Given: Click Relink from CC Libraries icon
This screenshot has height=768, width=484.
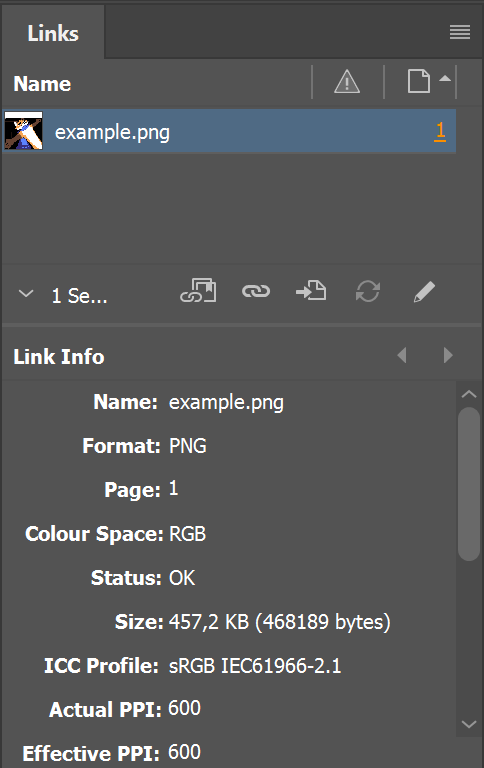Looking at the screenshot, I should (x=198, y=291).
